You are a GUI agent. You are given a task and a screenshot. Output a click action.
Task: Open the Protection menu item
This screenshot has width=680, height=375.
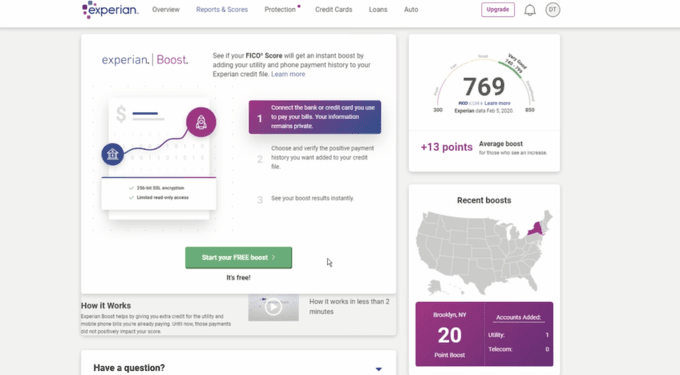[280, 10]
